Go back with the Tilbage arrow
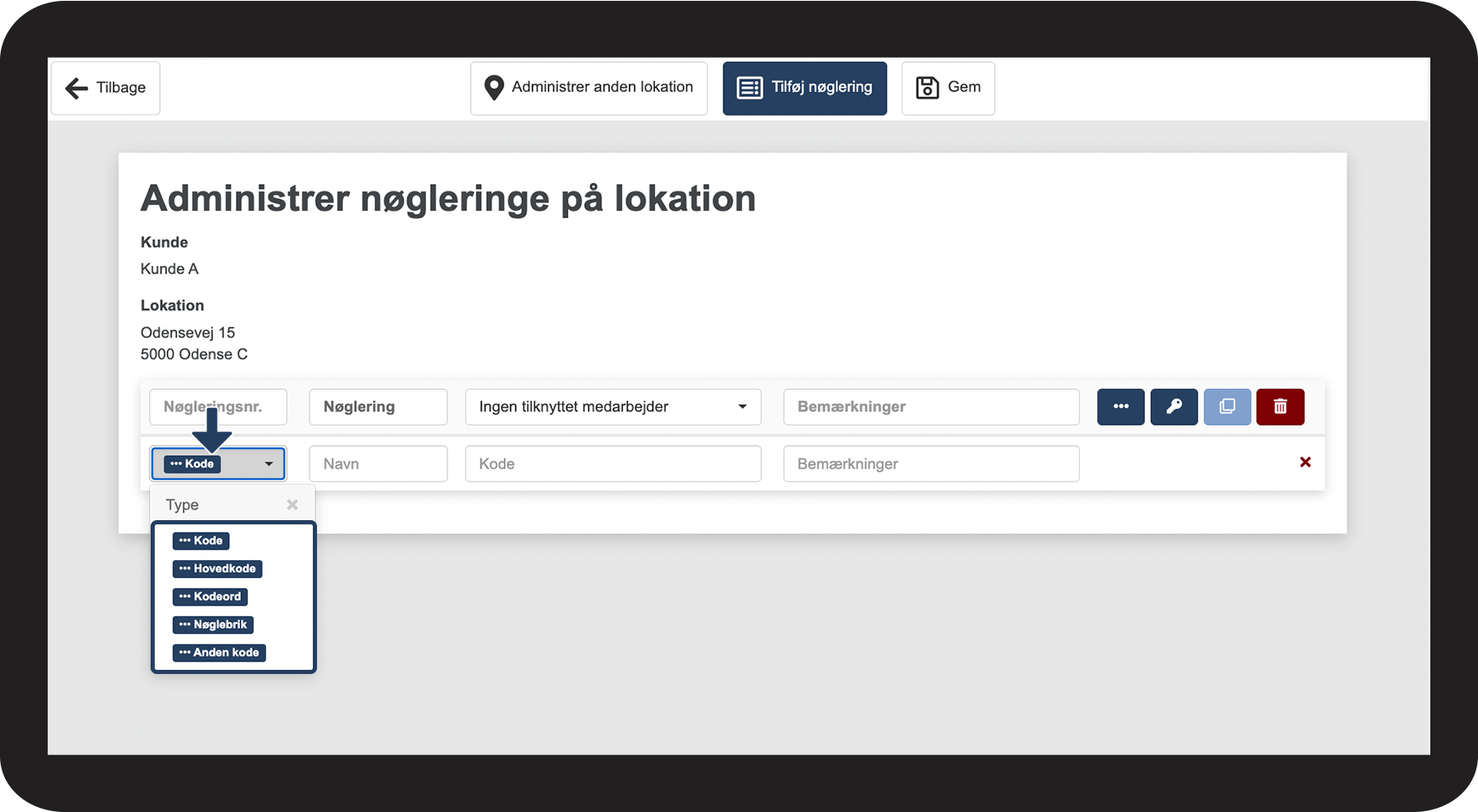The image size is (1478, 812). point(105,88)
